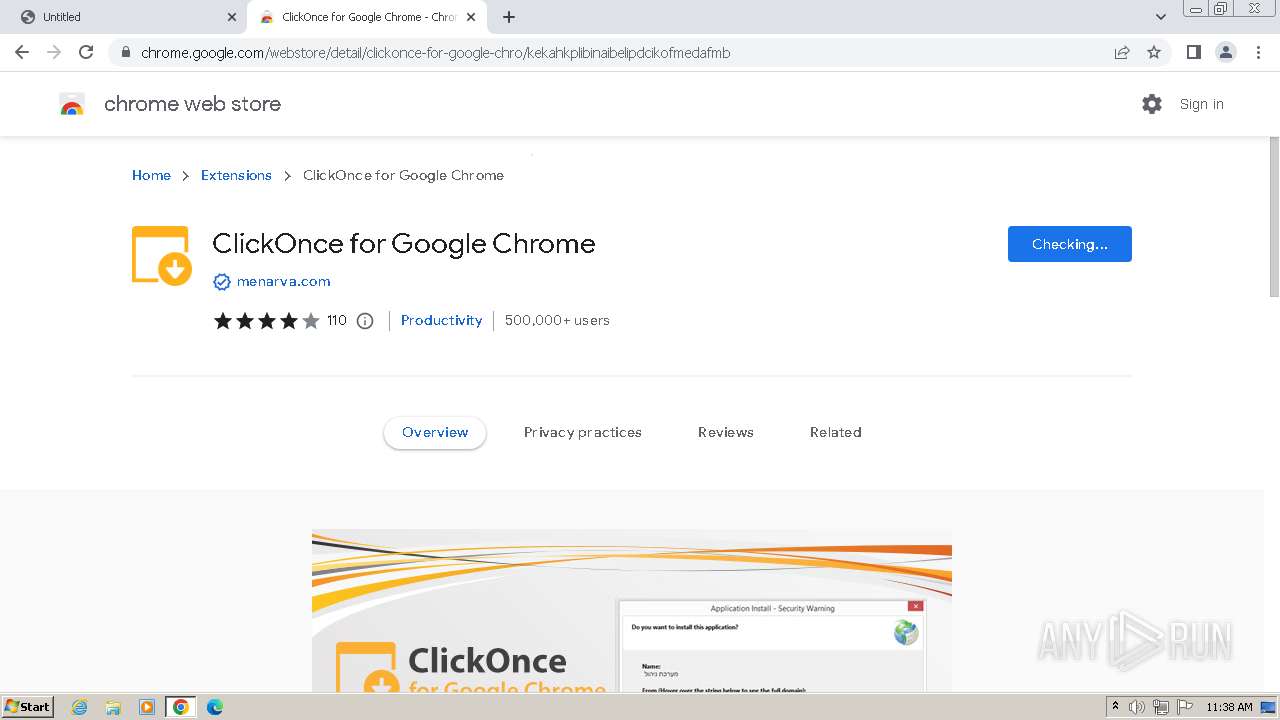
Task: Click the 500,000+ users text
Action: pyautogui.click(x=557, y=321)
